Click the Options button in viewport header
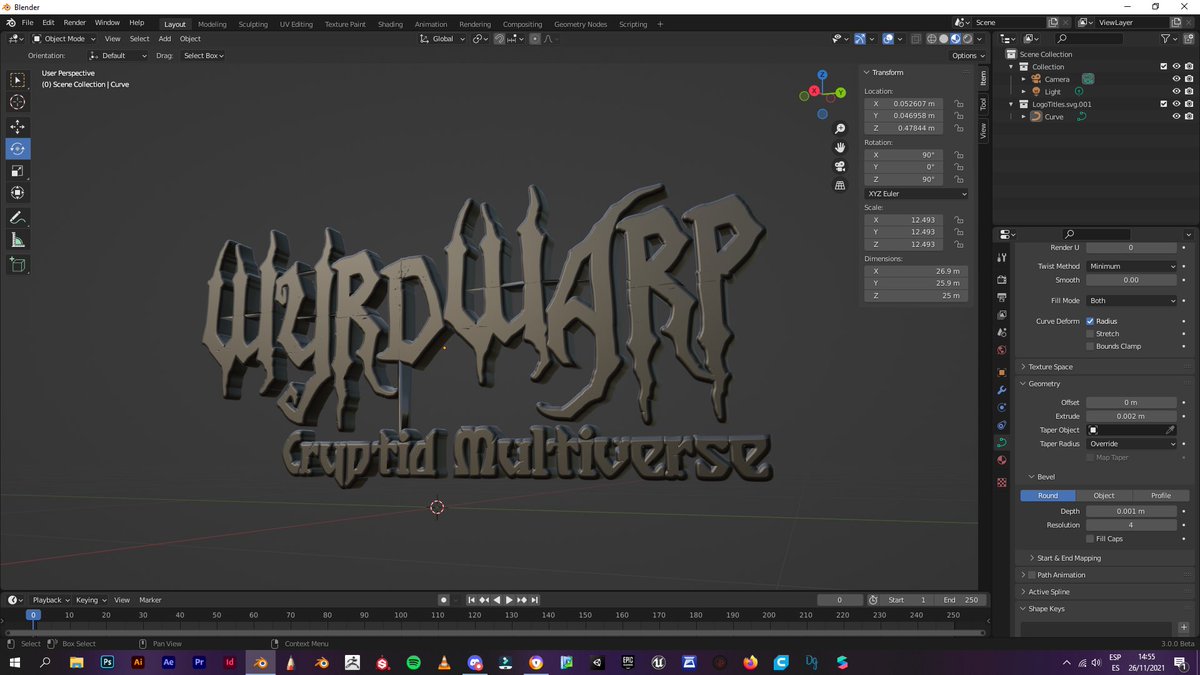The width and height of the screenshot is (1200, 675). pos(967,56)
